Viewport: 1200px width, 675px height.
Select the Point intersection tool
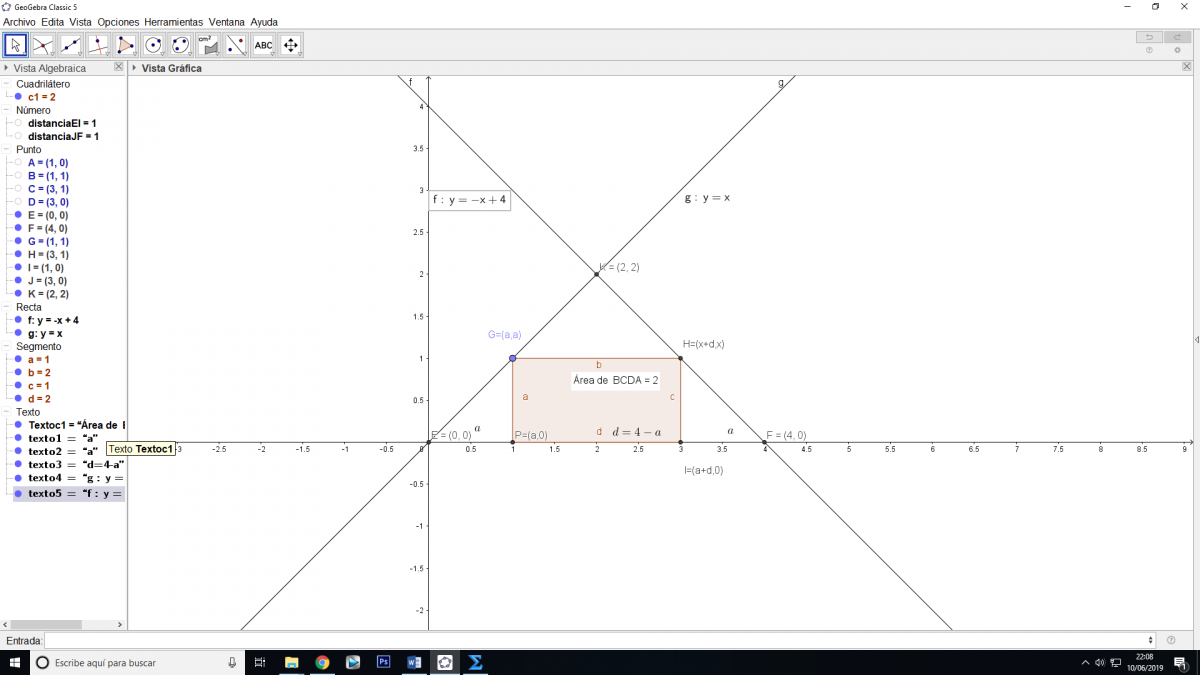[43, 45]
